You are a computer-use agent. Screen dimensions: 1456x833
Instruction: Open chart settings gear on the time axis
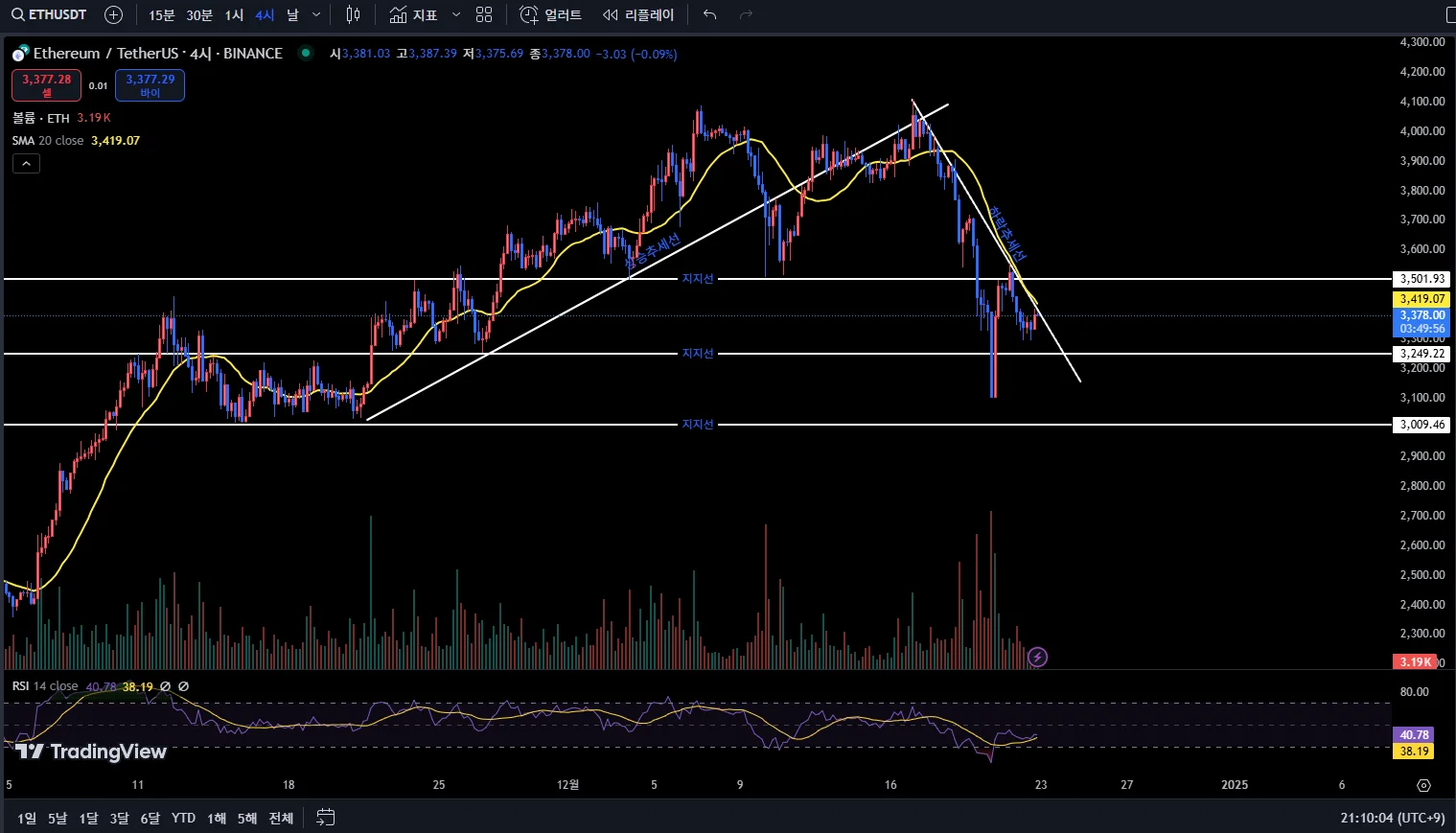[1423, 785]
